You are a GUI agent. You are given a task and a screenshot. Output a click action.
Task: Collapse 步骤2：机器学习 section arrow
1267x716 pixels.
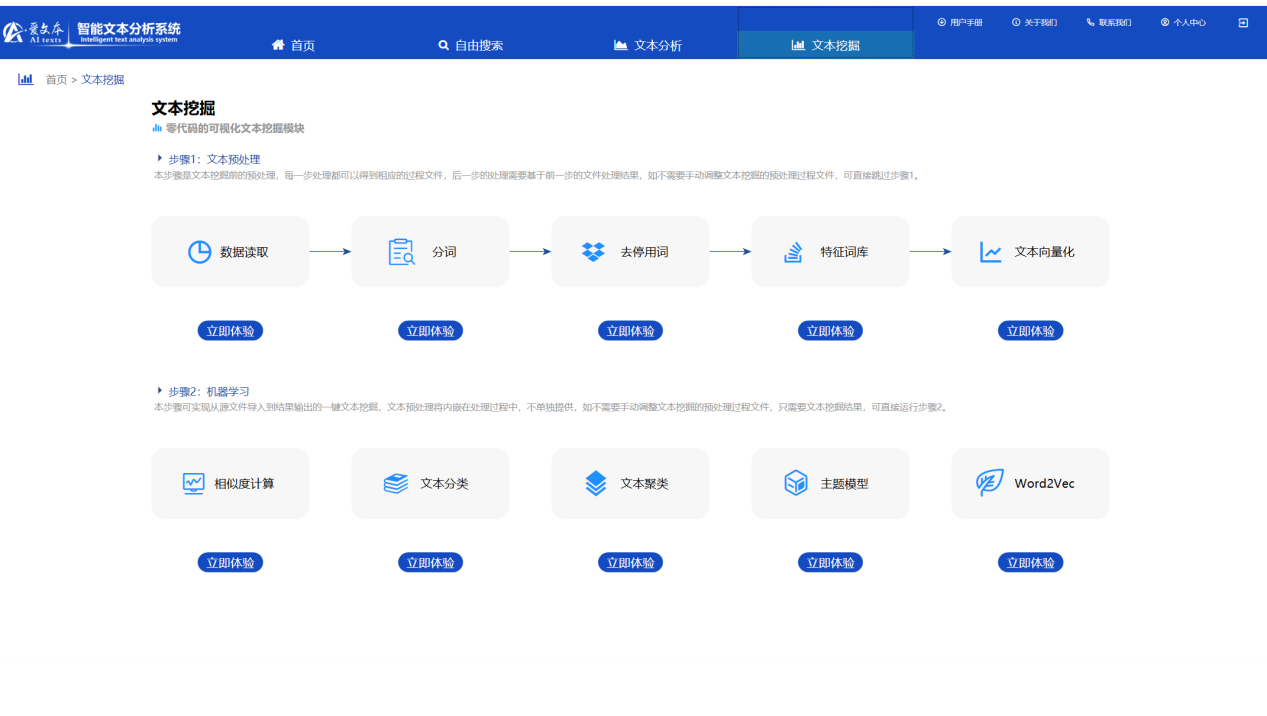(159, 390)
